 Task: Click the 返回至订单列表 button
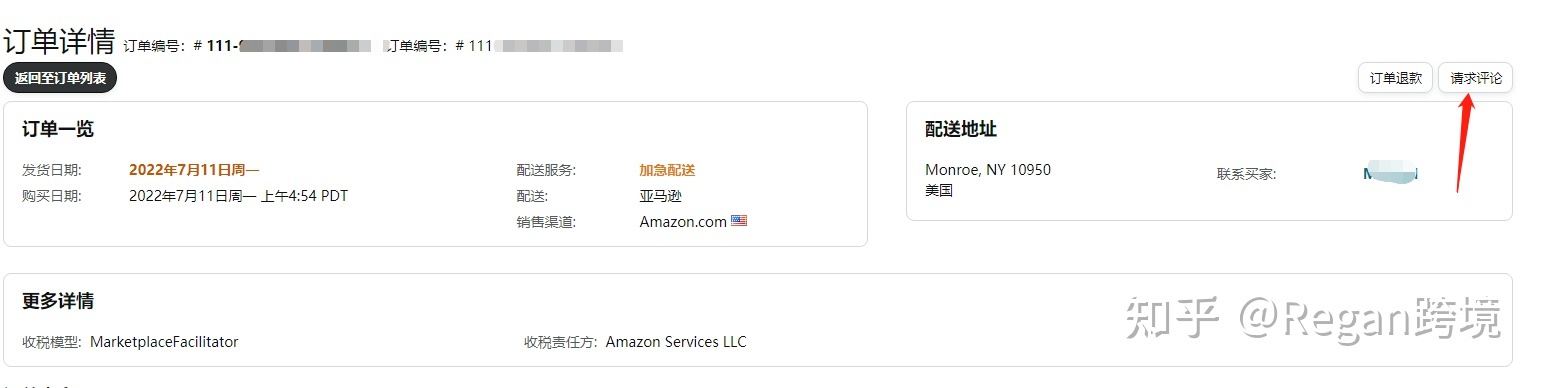[x=60, y=77]
